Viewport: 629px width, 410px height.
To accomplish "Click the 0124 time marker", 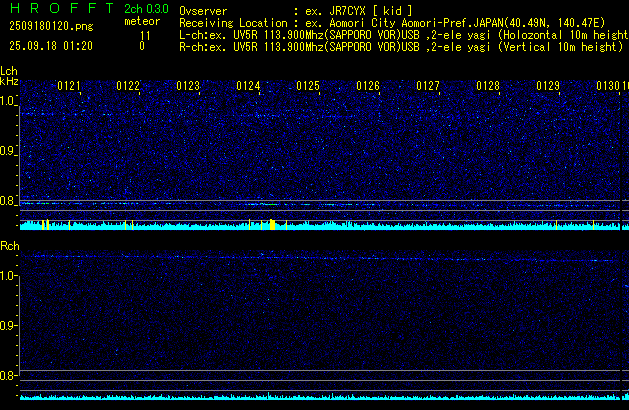I will pos(248,86).
